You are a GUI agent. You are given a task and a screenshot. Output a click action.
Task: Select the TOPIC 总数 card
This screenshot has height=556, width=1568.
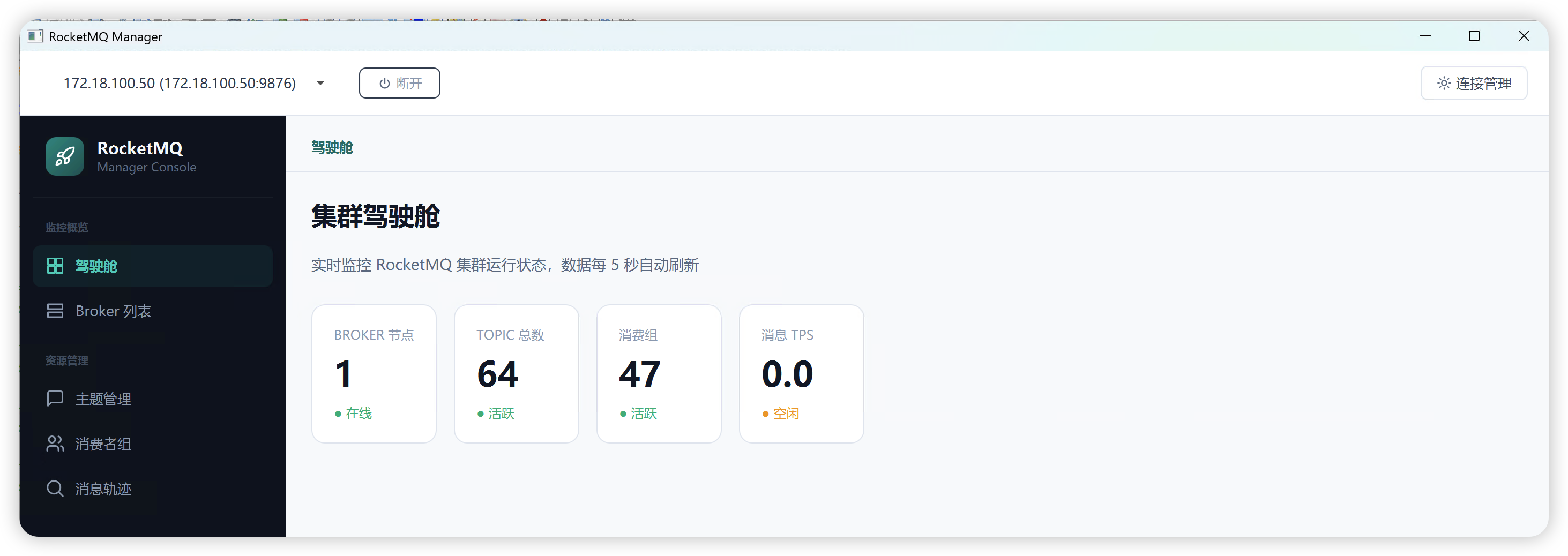tap(516, 373)
